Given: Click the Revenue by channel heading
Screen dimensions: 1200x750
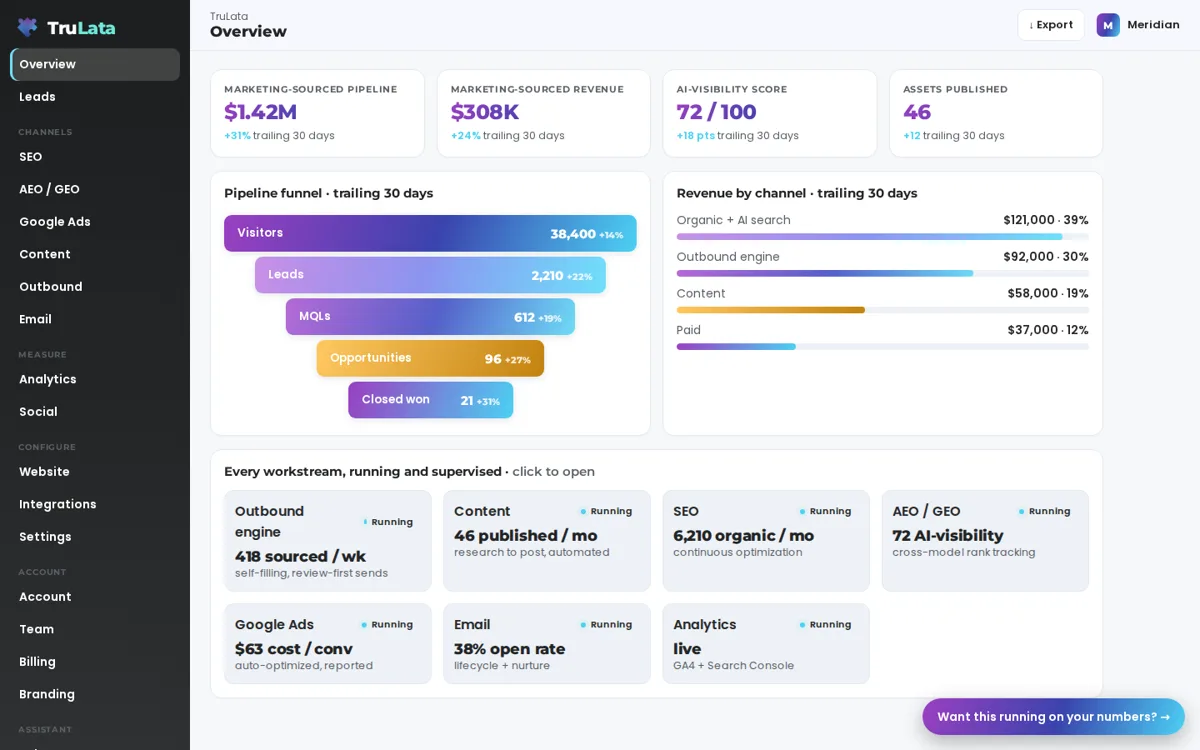Looking at the screenshot, I should [797, 193].
